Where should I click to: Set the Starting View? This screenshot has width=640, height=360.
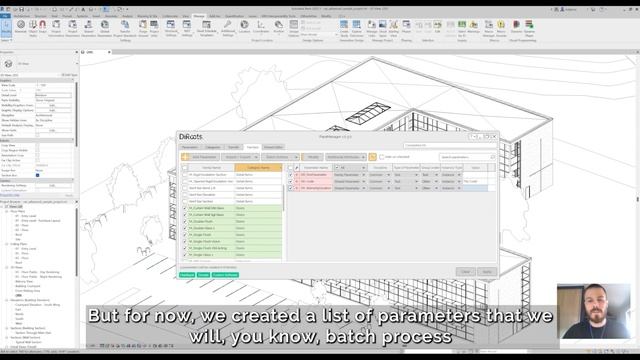(393, 28)
